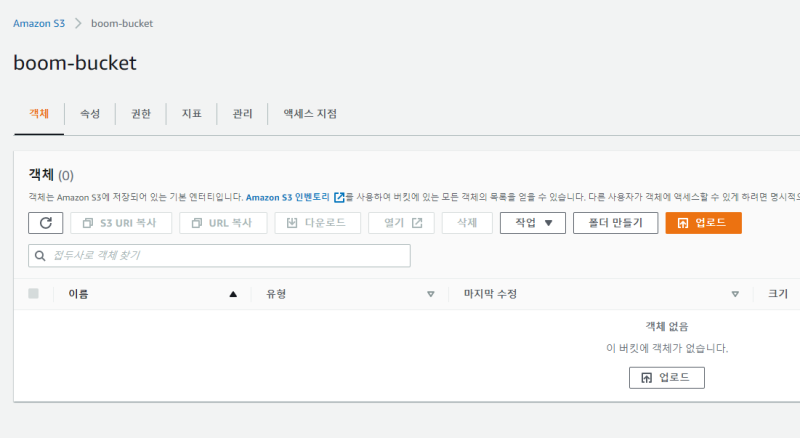This screenshot has height=438, width=800.
Task: Click the 삭제 delete button
Action: click(467, 223)
